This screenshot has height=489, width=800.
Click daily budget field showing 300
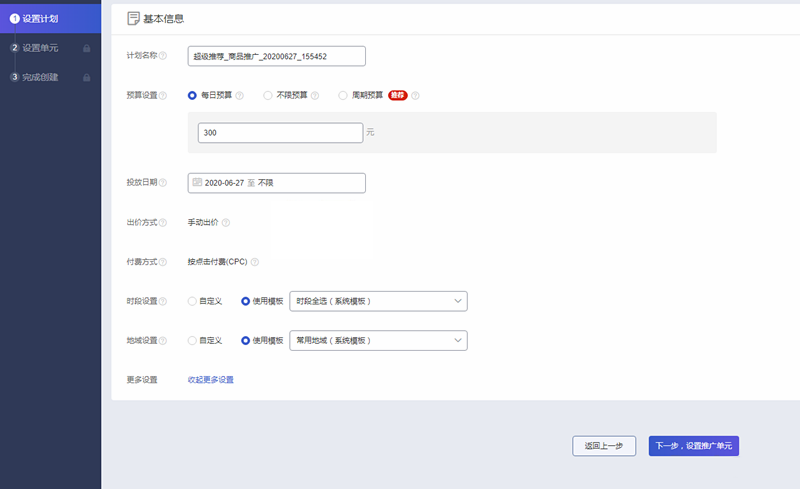click(281, 133)
